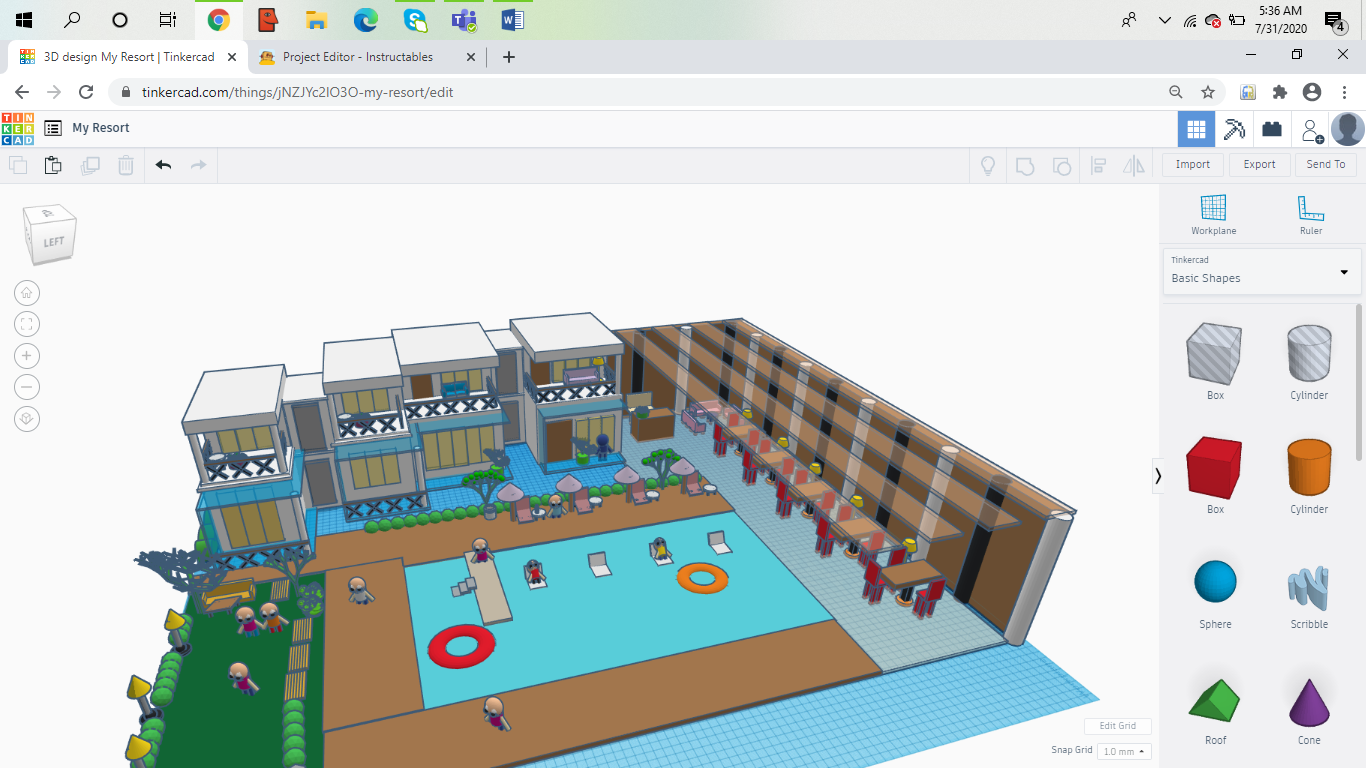Select the red swim ring in the pool
1366x768 pixels.
462,645
